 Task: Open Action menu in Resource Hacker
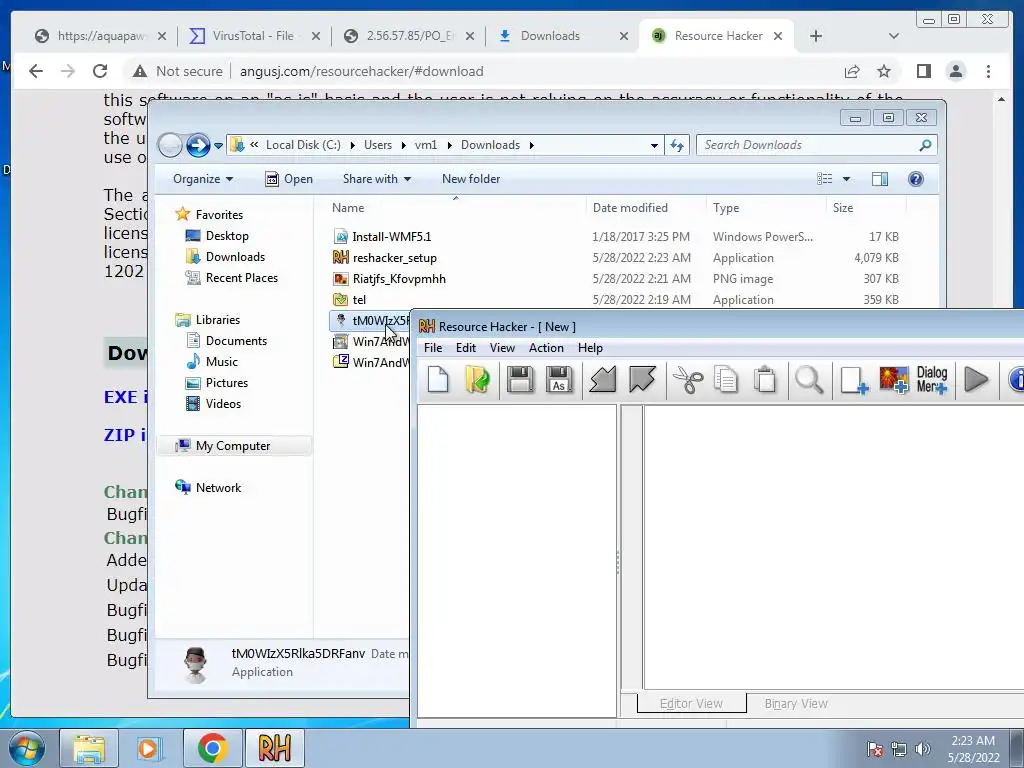pos(546,348)
